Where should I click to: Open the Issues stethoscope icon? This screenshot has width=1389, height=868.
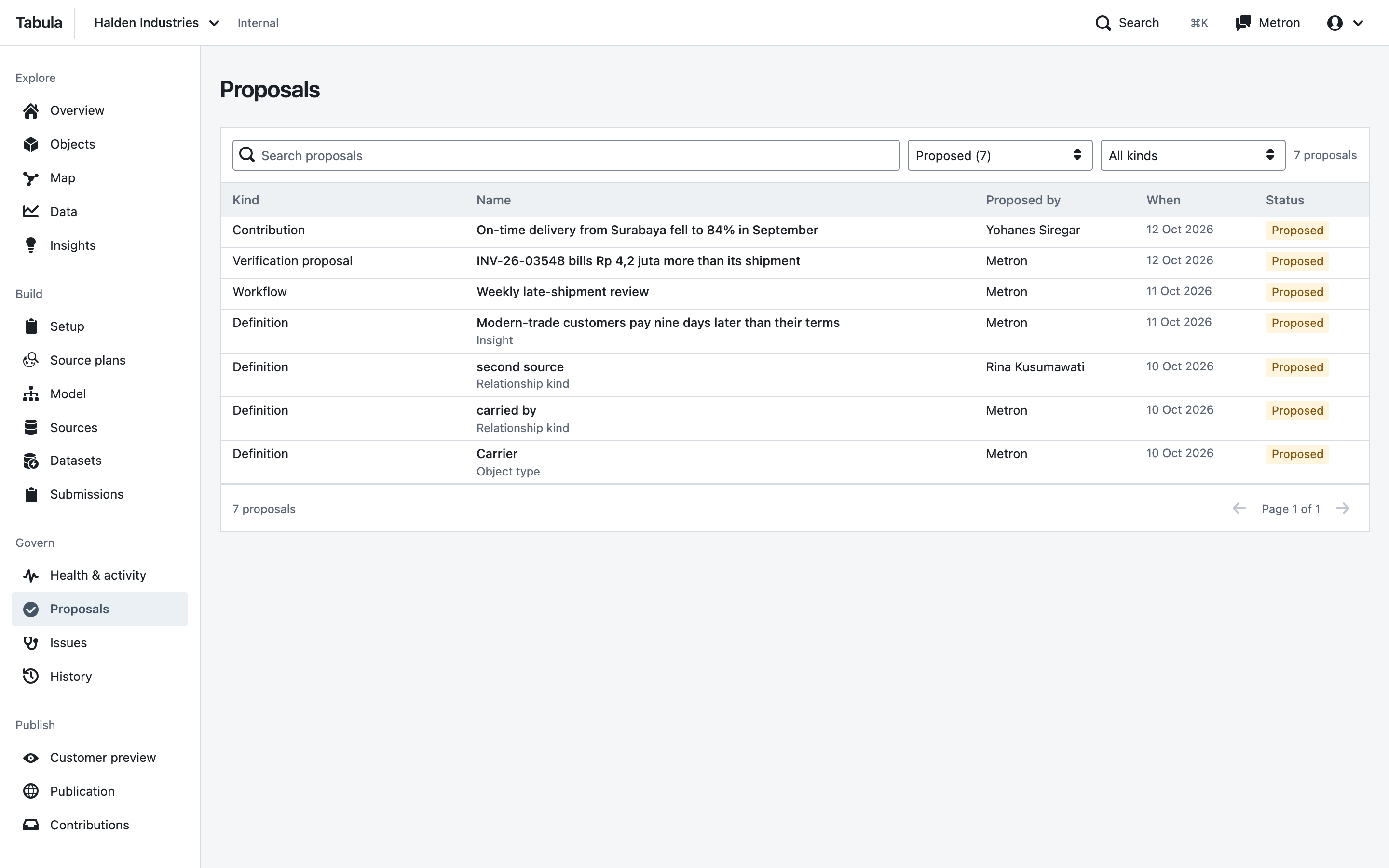click(31, 643)
